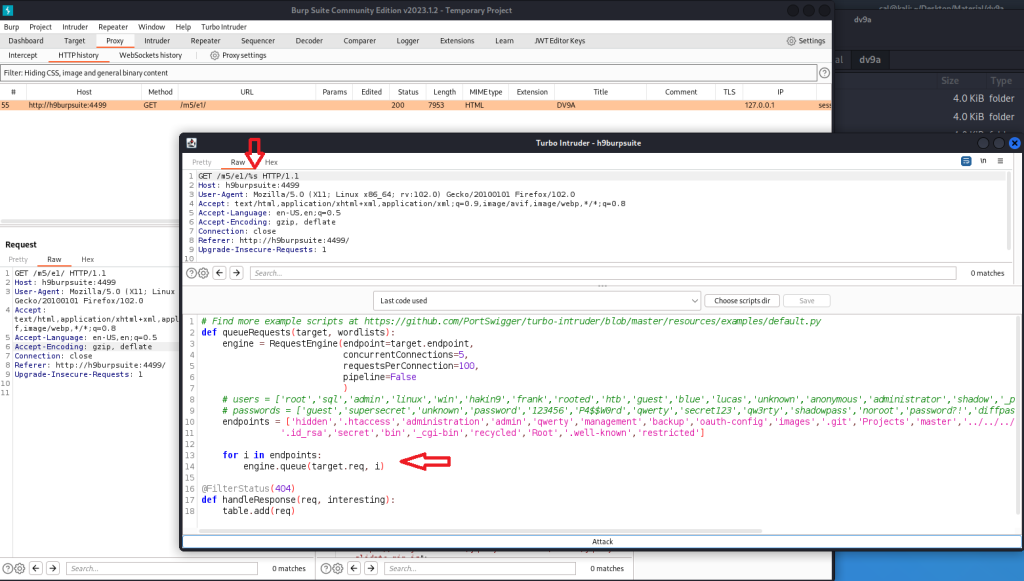The image size is (1024, 581).
Task: Switch to the JWT Editor Keys tab
Action: tap(560, 40)
